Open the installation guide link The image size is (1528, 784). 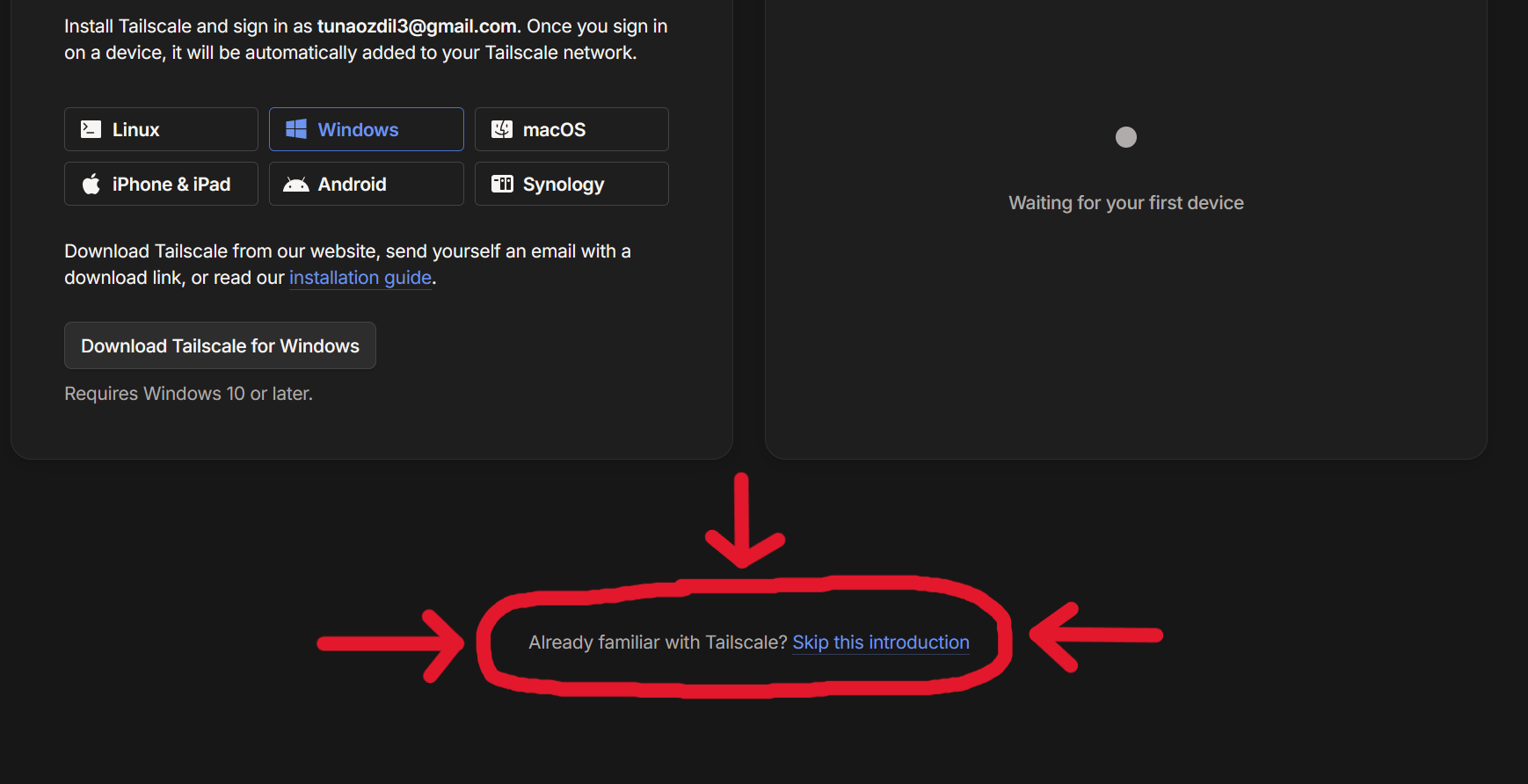(x=360, y=278)
